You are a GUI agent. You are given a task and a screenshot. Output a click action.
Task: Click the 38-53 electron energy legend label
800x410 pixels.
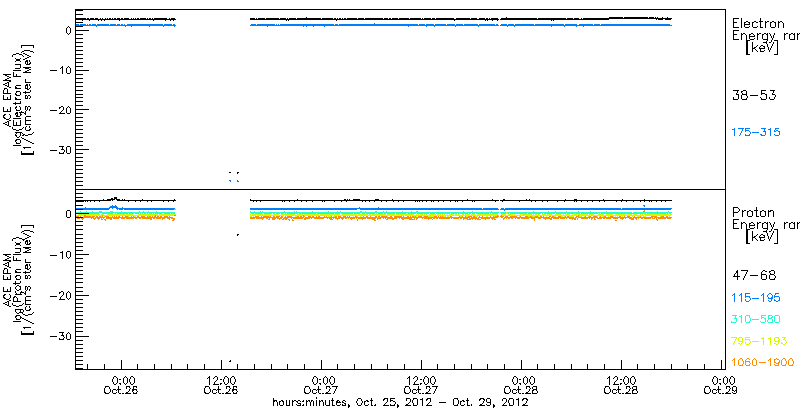click(x=754, y=95)
